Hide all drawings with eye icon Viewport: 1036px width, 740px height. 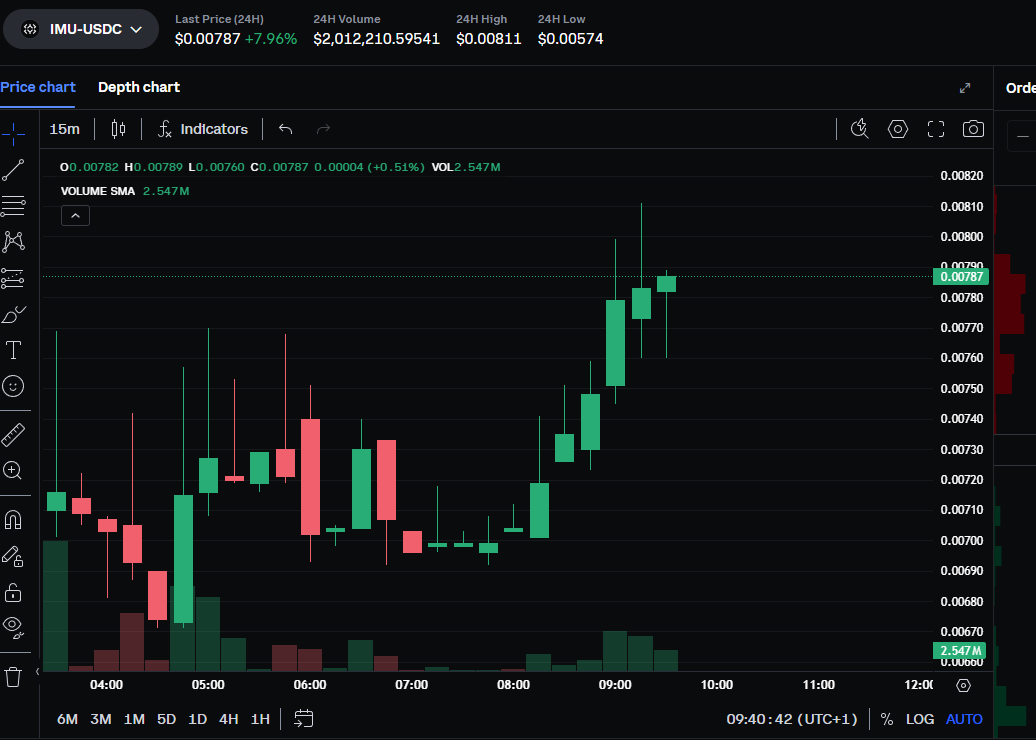pyautogui.click(x=13, y=627)
